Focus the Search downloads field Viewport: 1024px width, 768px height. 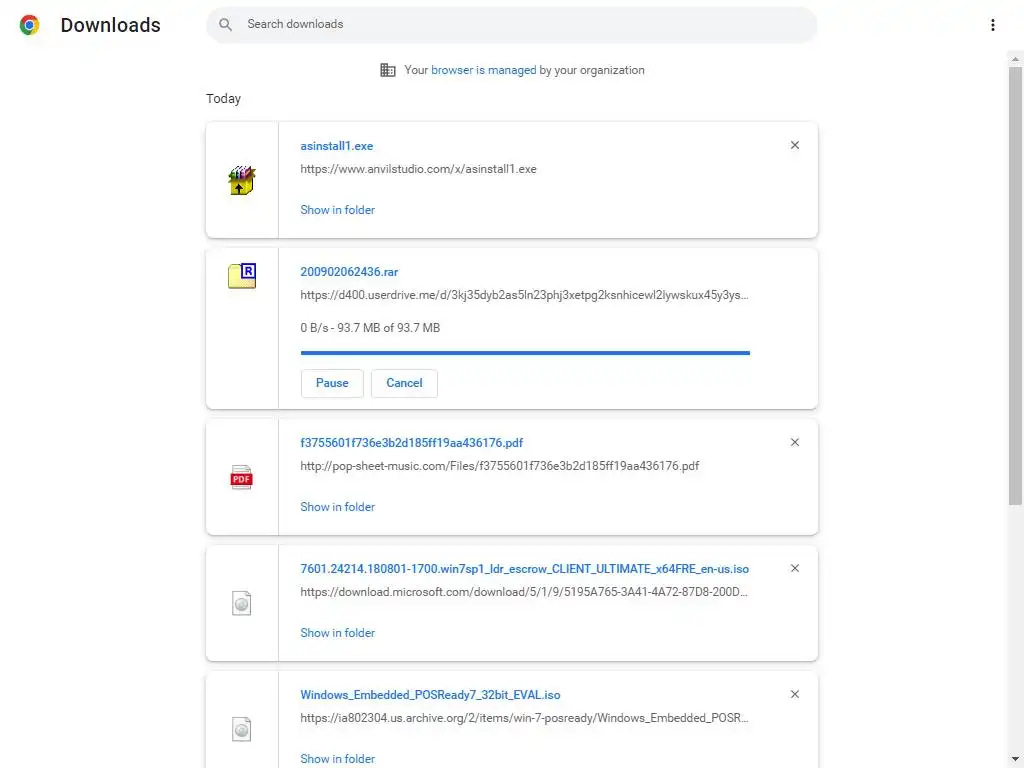pos(520,25)
